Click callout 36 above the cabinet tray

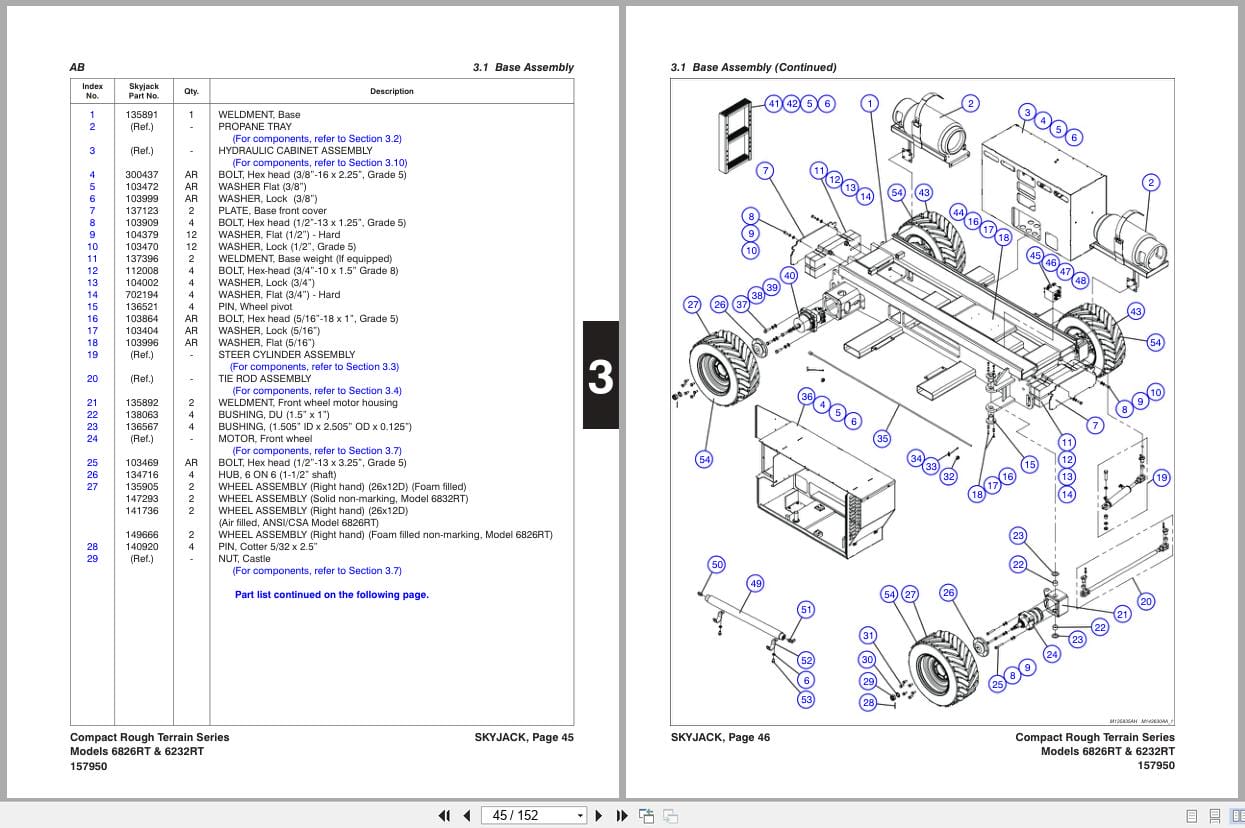coord(806,396)
